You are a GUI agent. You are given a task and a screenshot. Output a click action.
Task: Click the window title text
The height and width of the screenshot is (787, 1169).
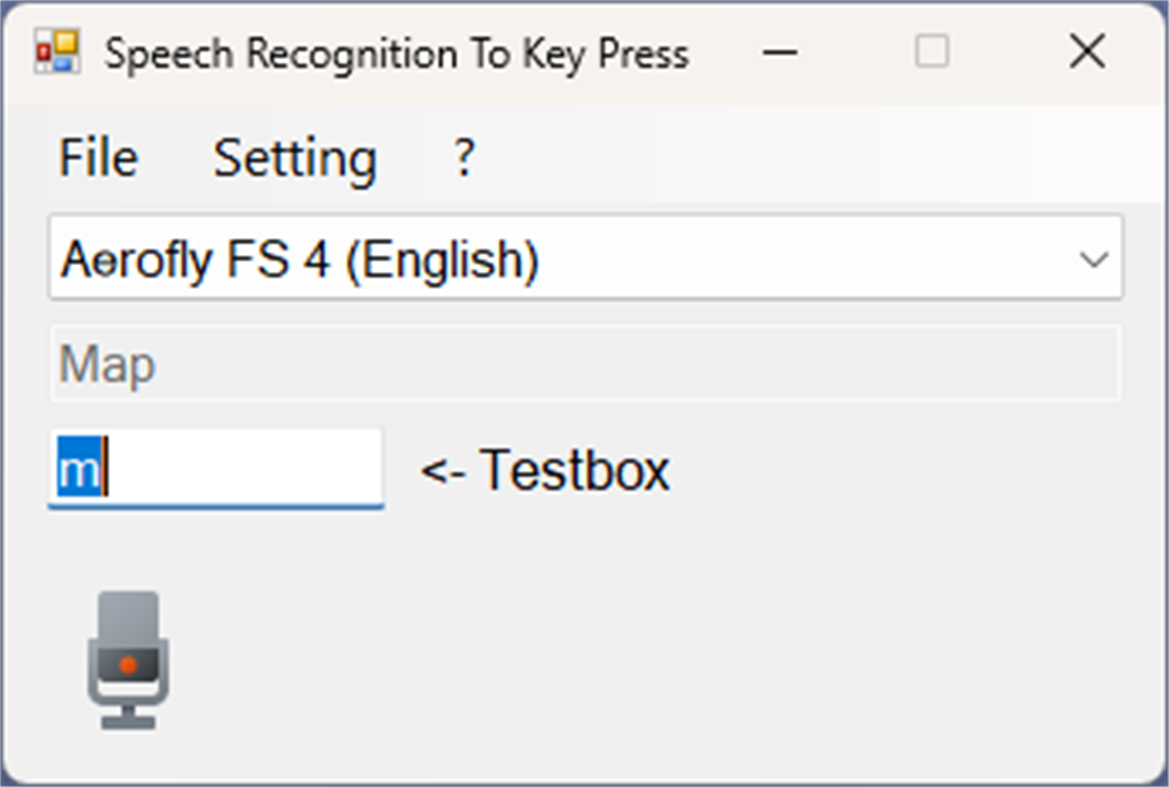click(397, 54)
